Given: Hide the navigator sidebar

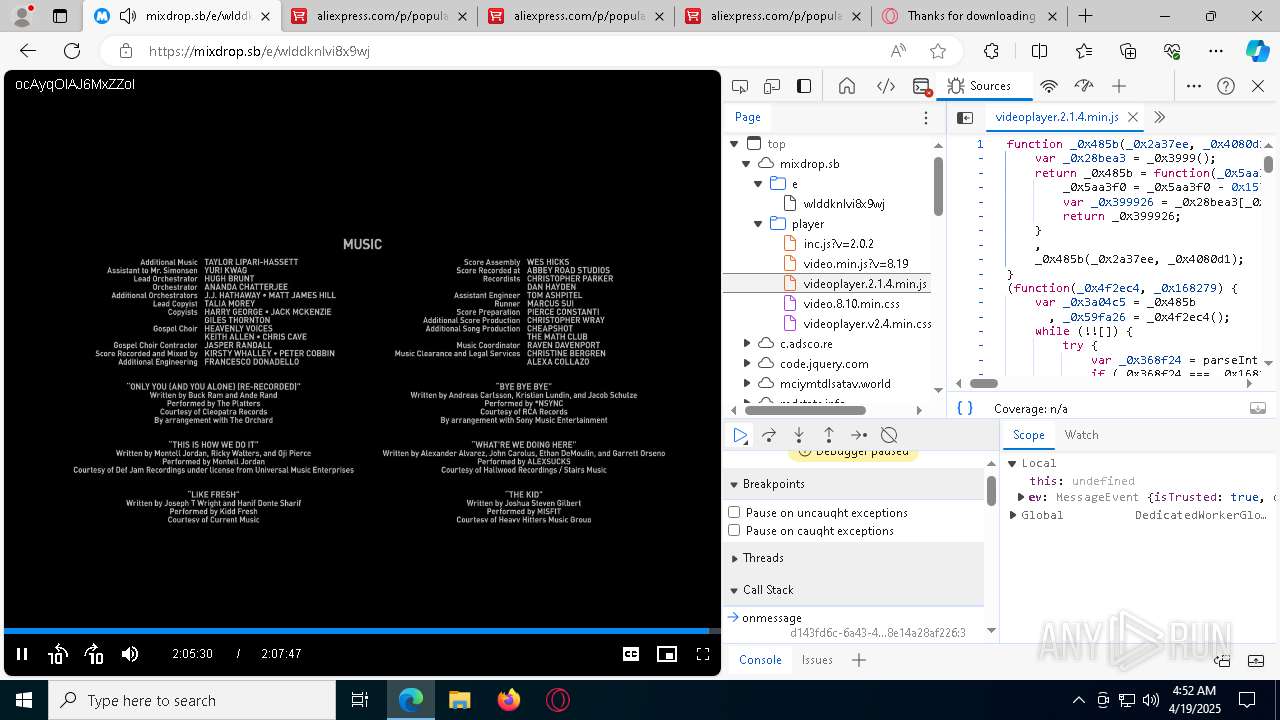Looking at the screenshot, I should pos(965,118).
